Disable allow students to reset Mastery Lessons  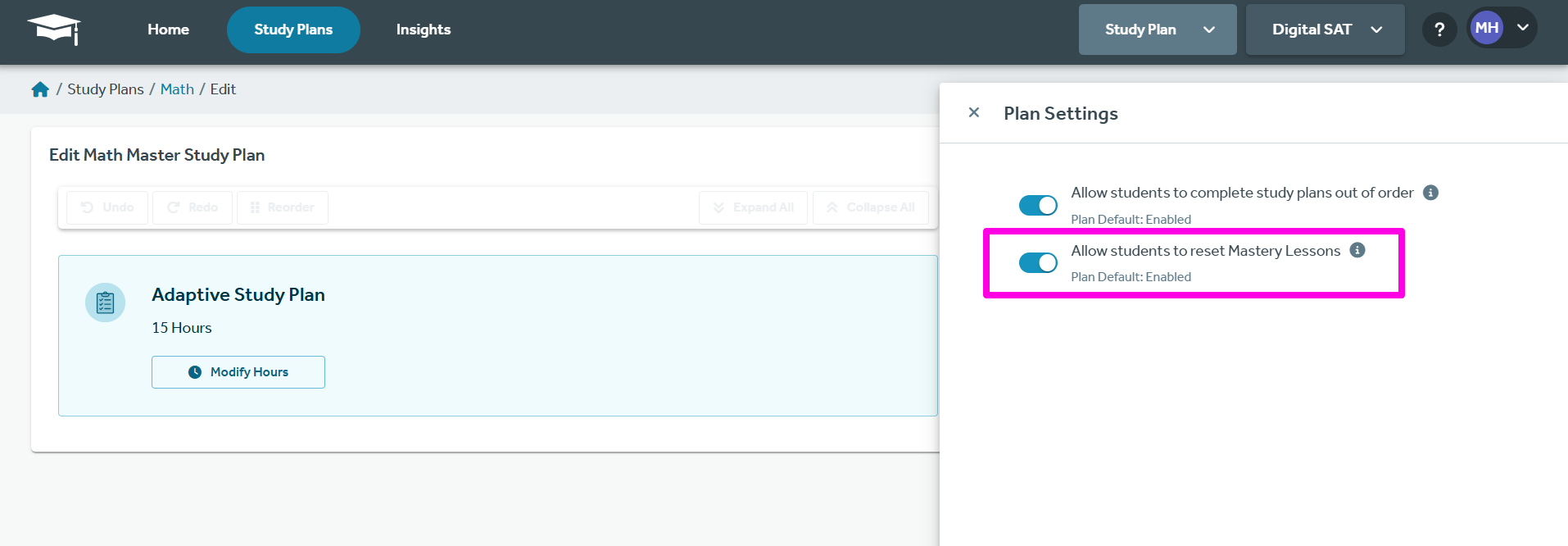(x=1037, y=263)
